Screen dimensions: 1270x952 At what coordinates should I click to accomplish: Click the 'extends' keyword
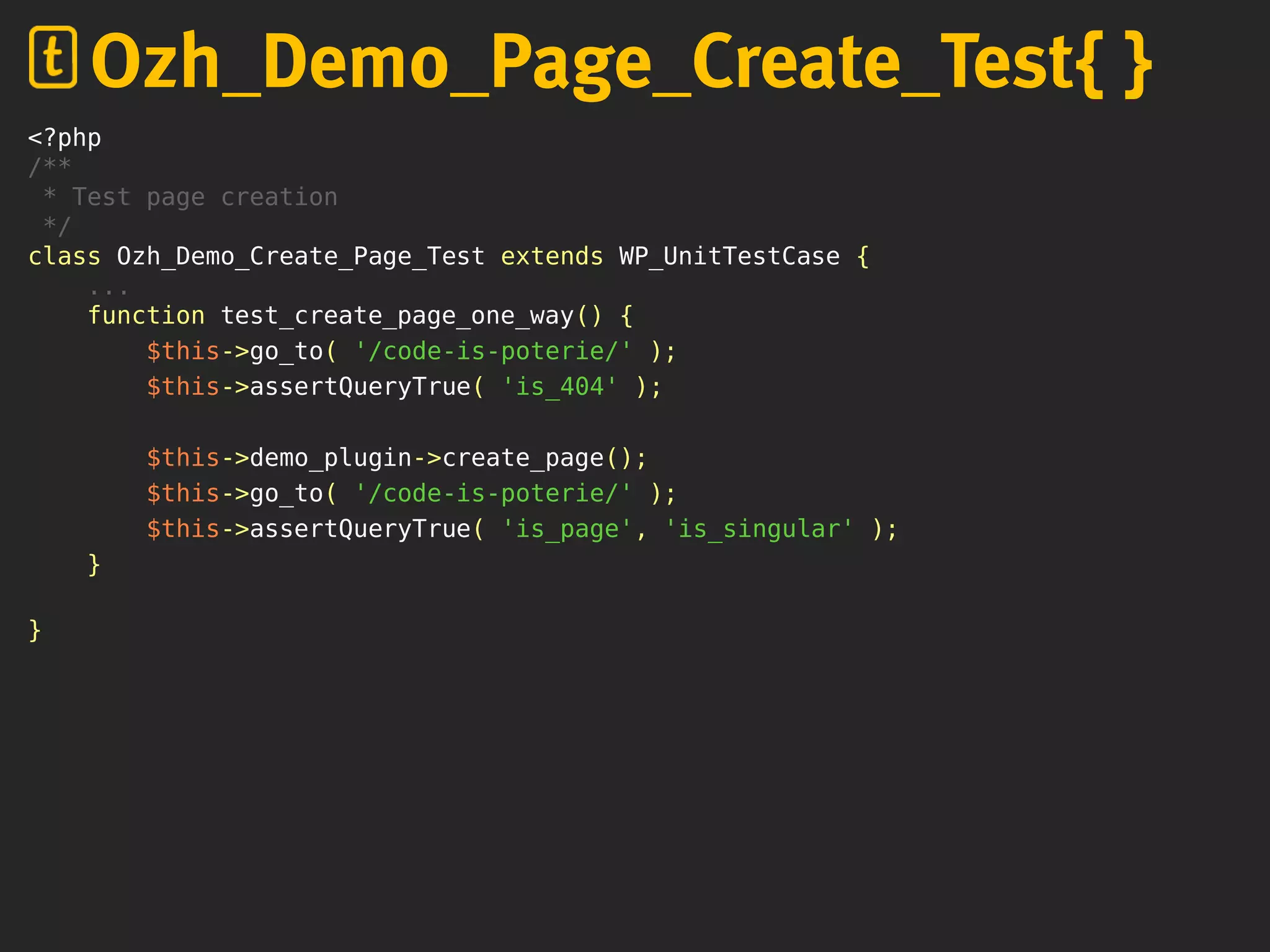552,256
